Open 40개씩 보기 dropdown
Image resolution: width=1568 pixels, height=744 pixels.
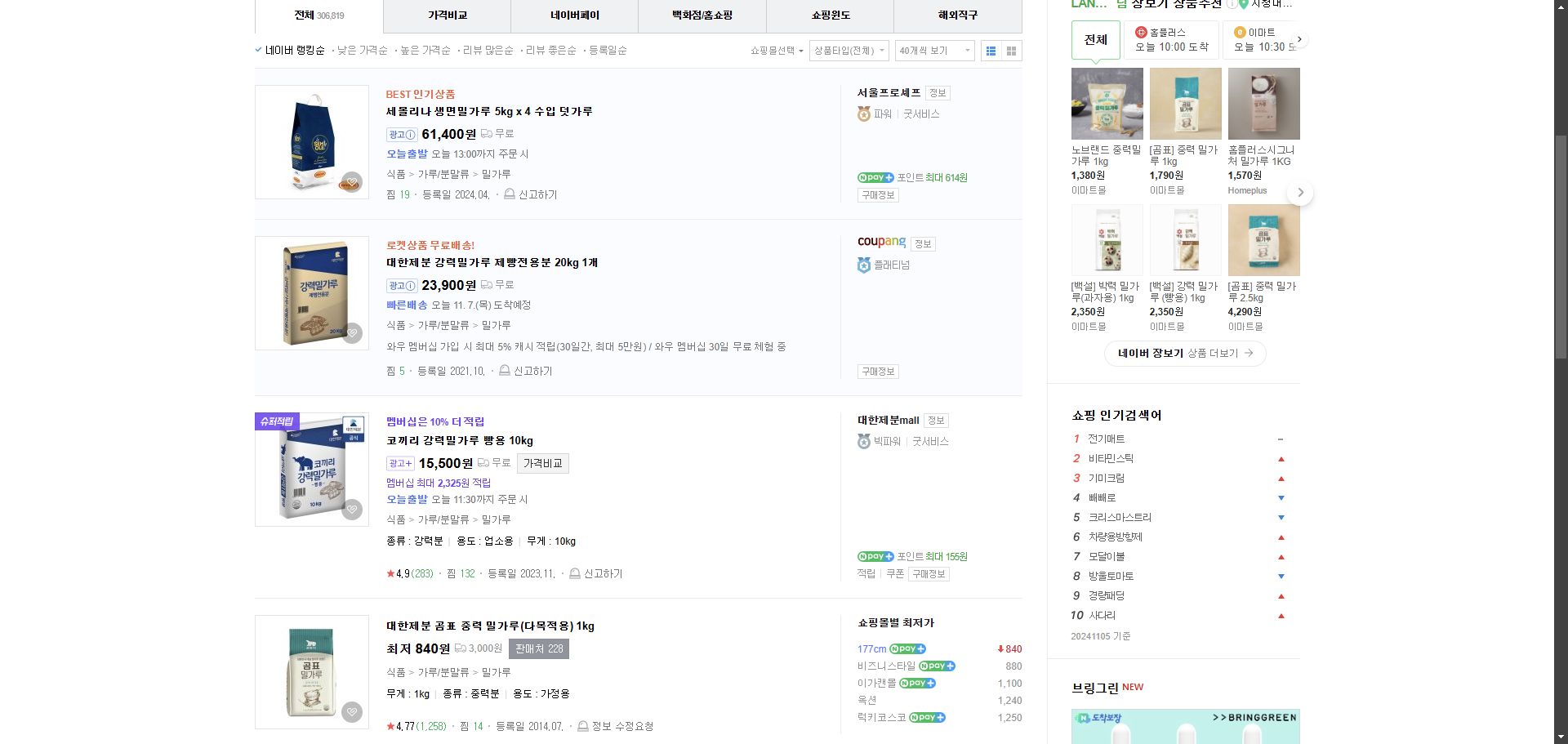(935, 51)
